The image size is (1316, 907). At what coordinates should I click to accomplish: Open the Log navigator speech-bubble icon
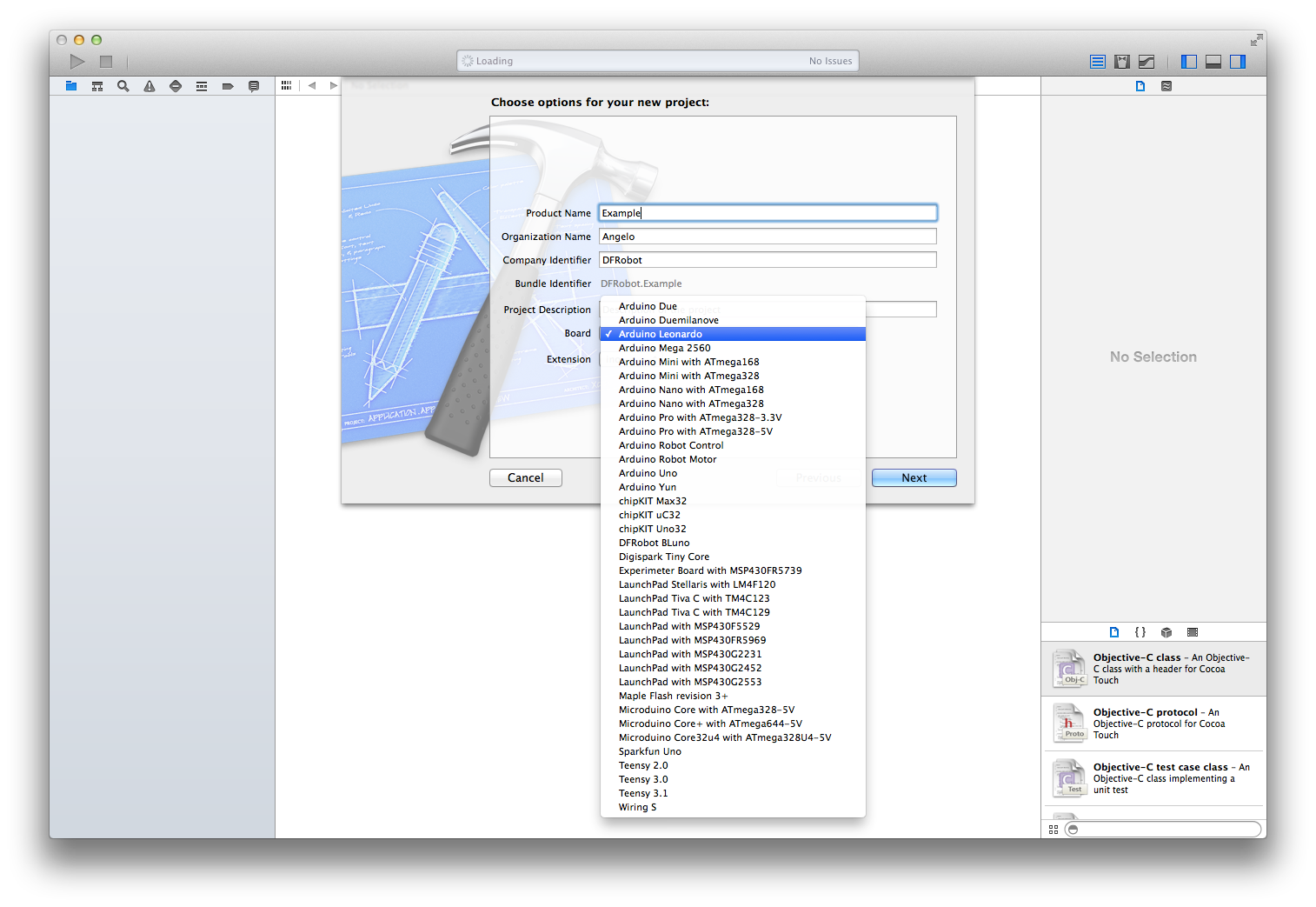[254, 86]
